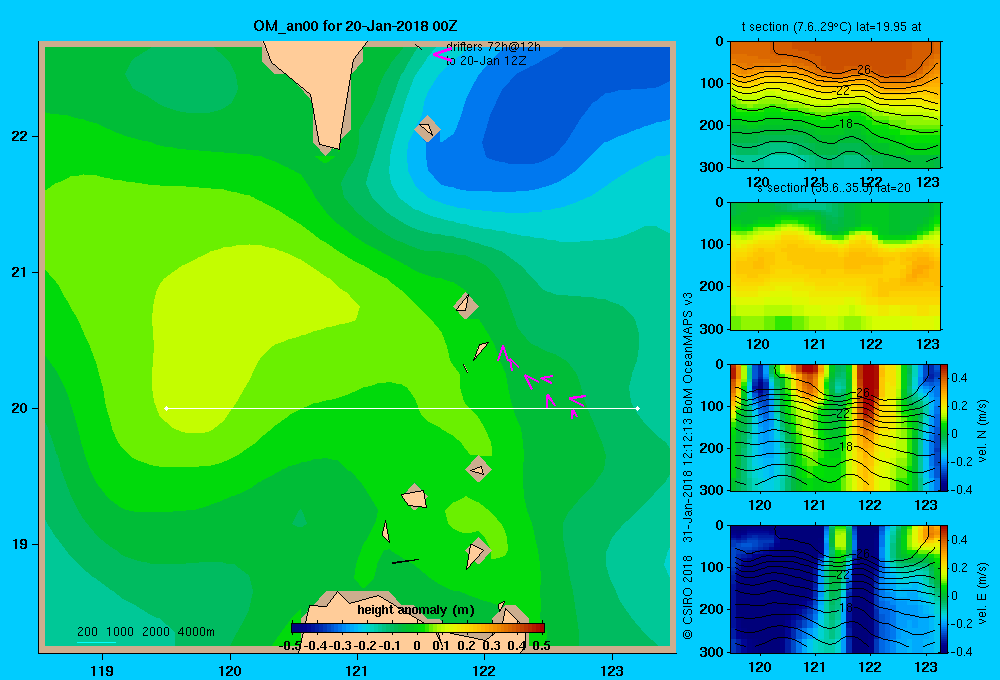
Task: Click the west diamond endpoint of white section line
Action: pos(166,408)
